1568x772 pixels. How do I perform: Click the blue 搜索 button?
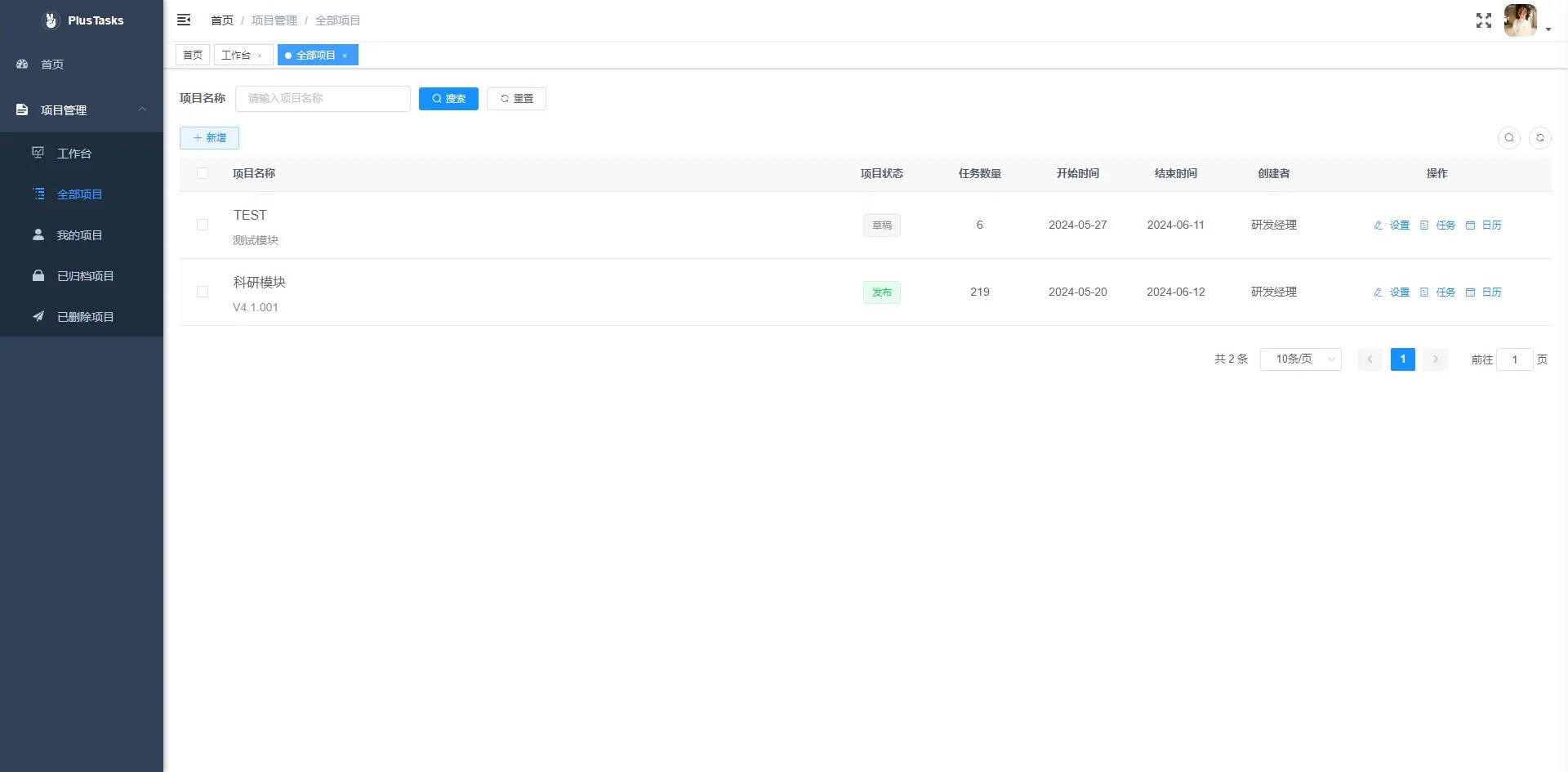pyautogui.click(x=448, y=99)
